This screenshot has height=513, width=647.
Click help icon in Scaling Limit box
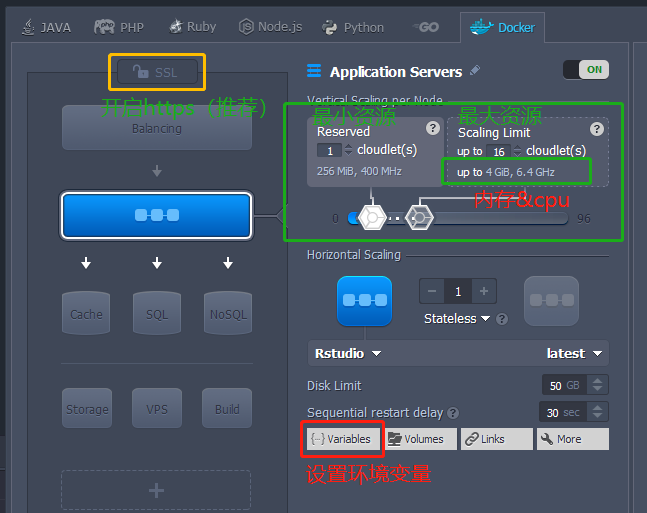(x=597, y=129)
